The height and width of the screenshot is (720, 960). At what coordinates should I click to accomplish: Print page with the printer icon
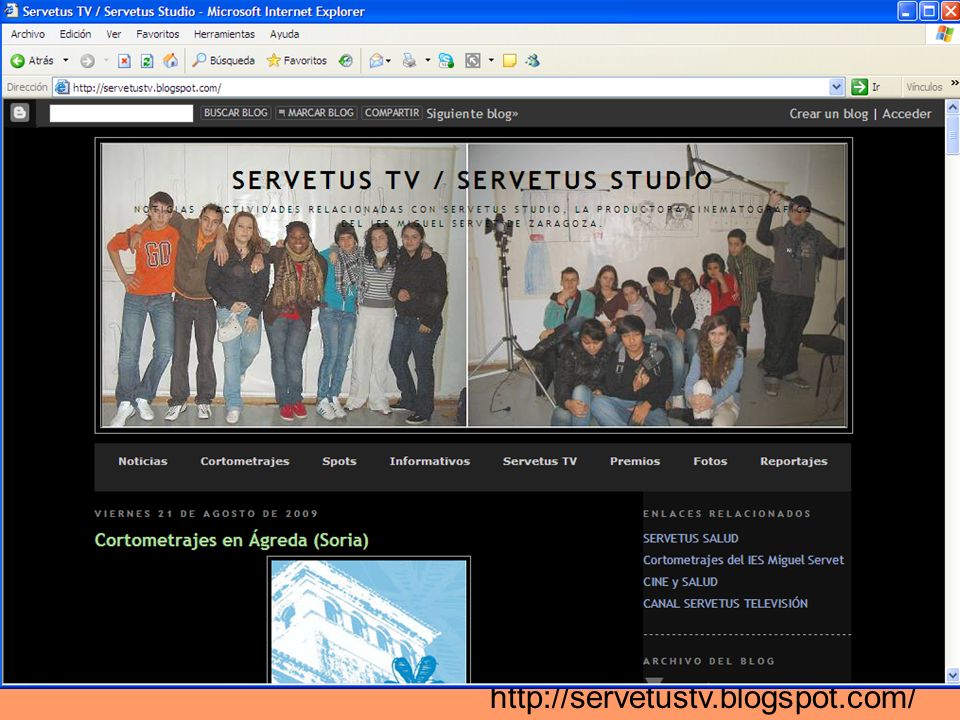[409, 61]
